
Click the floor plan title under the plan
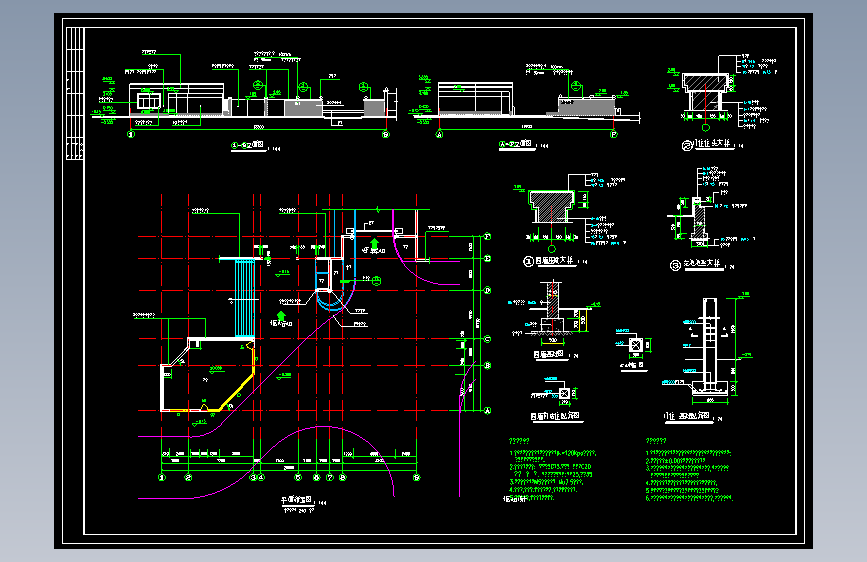[297, 501]
